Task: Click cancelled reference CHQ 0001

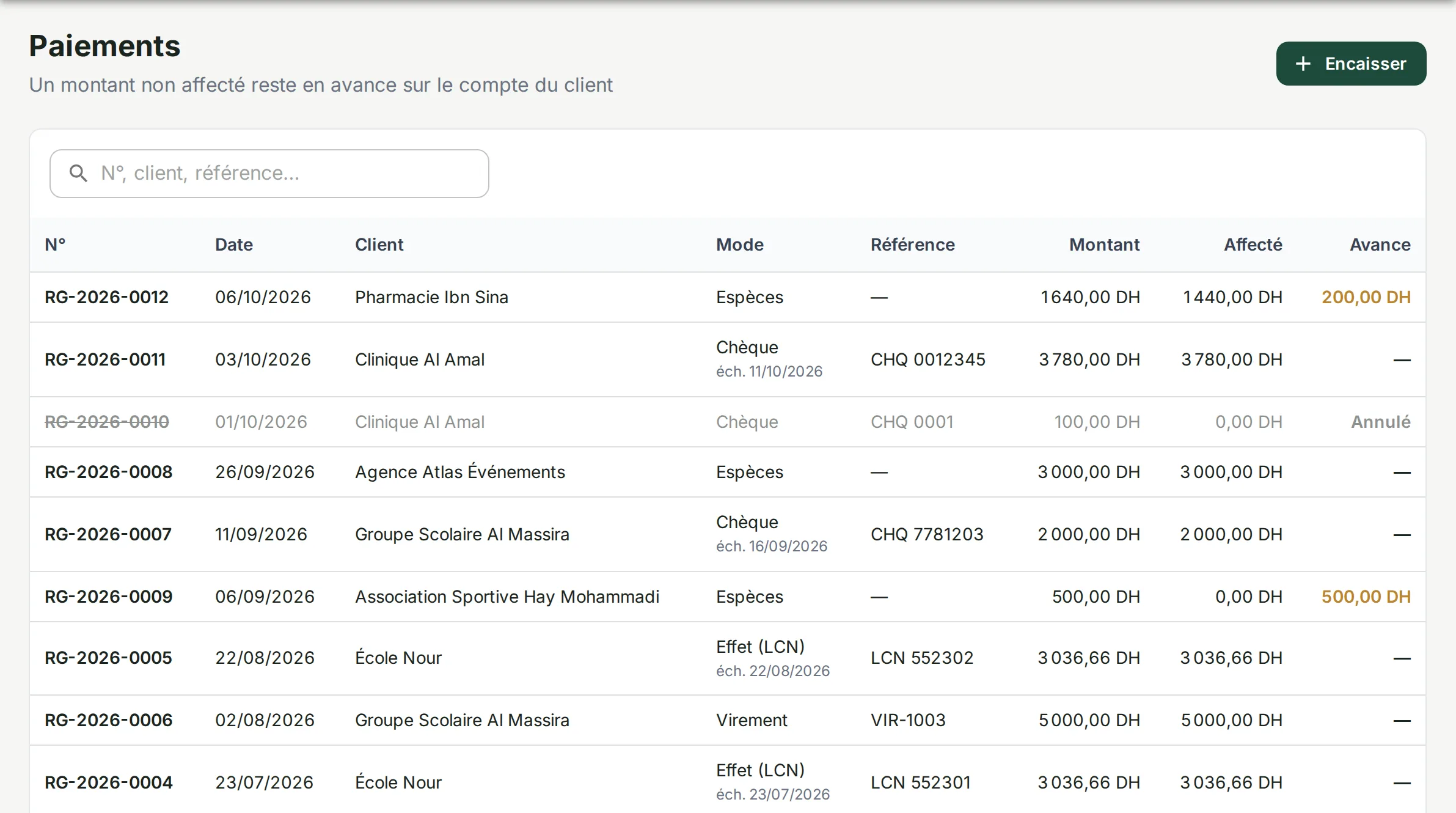Action: click(912, 422)
